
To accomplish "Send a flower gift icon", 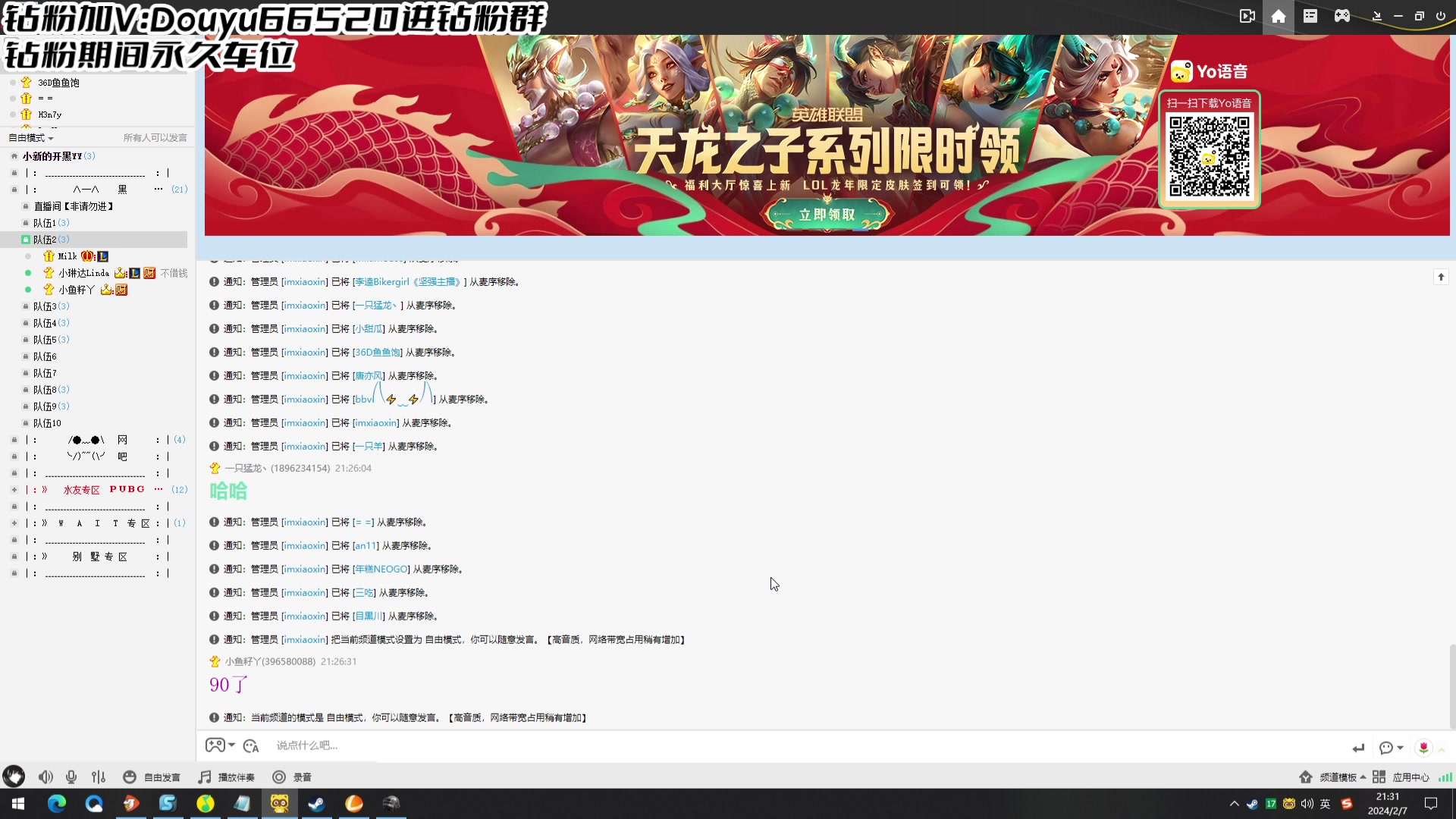I will (x=1423, y=748).
